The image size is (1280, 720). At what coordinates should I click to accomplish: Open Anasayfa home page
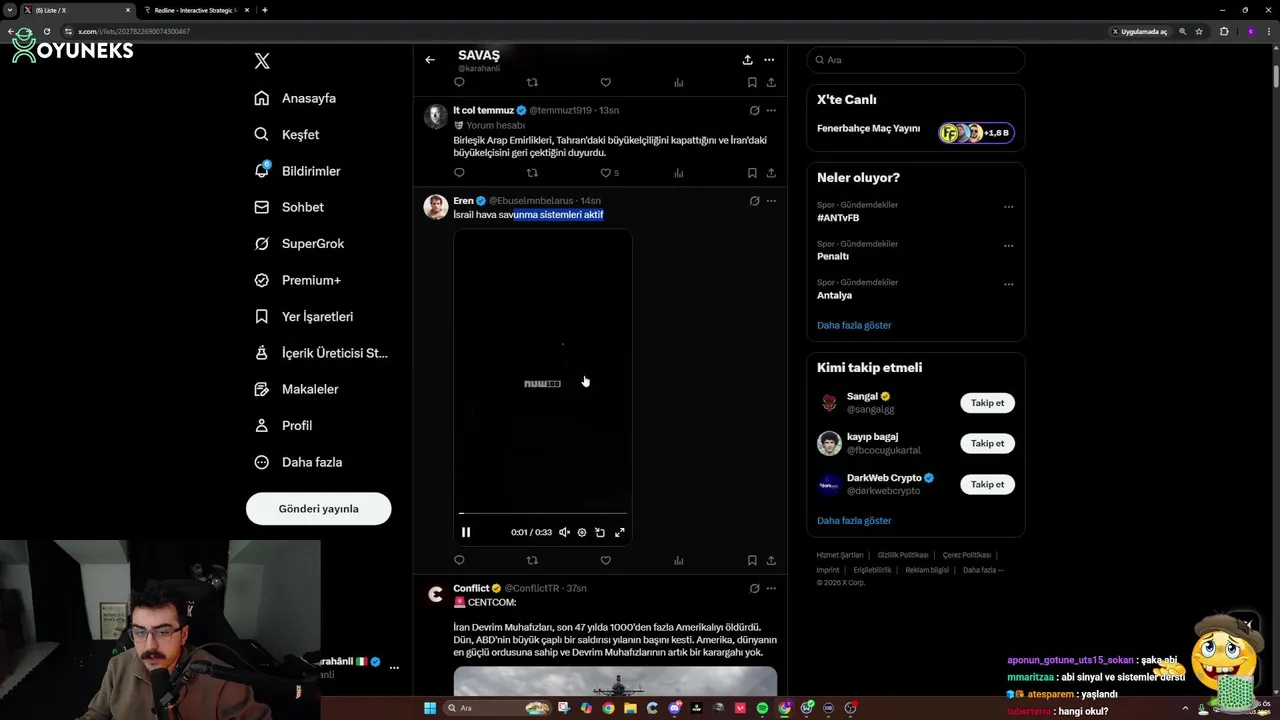point(295,98)
